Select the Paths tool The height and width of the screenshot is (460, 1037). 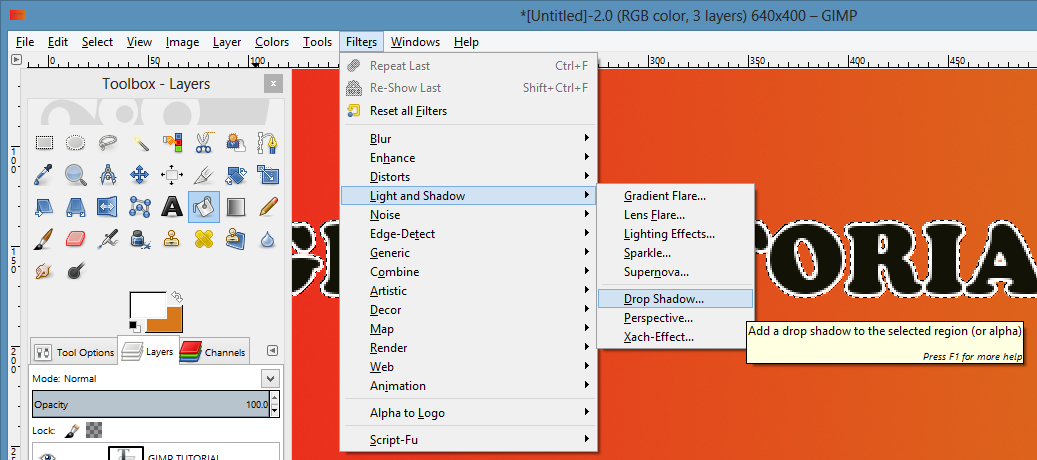268,142
